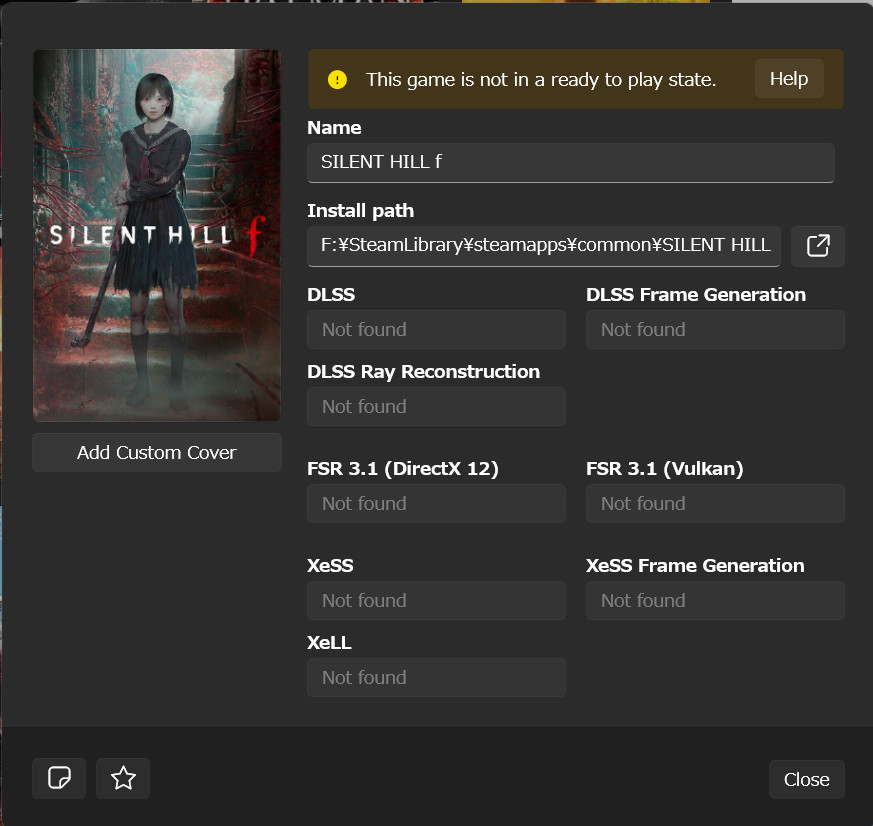Screen dimensions: 873x826
Task: Select FSR 3.1 (DirectX 12) field
Action: 436,504
